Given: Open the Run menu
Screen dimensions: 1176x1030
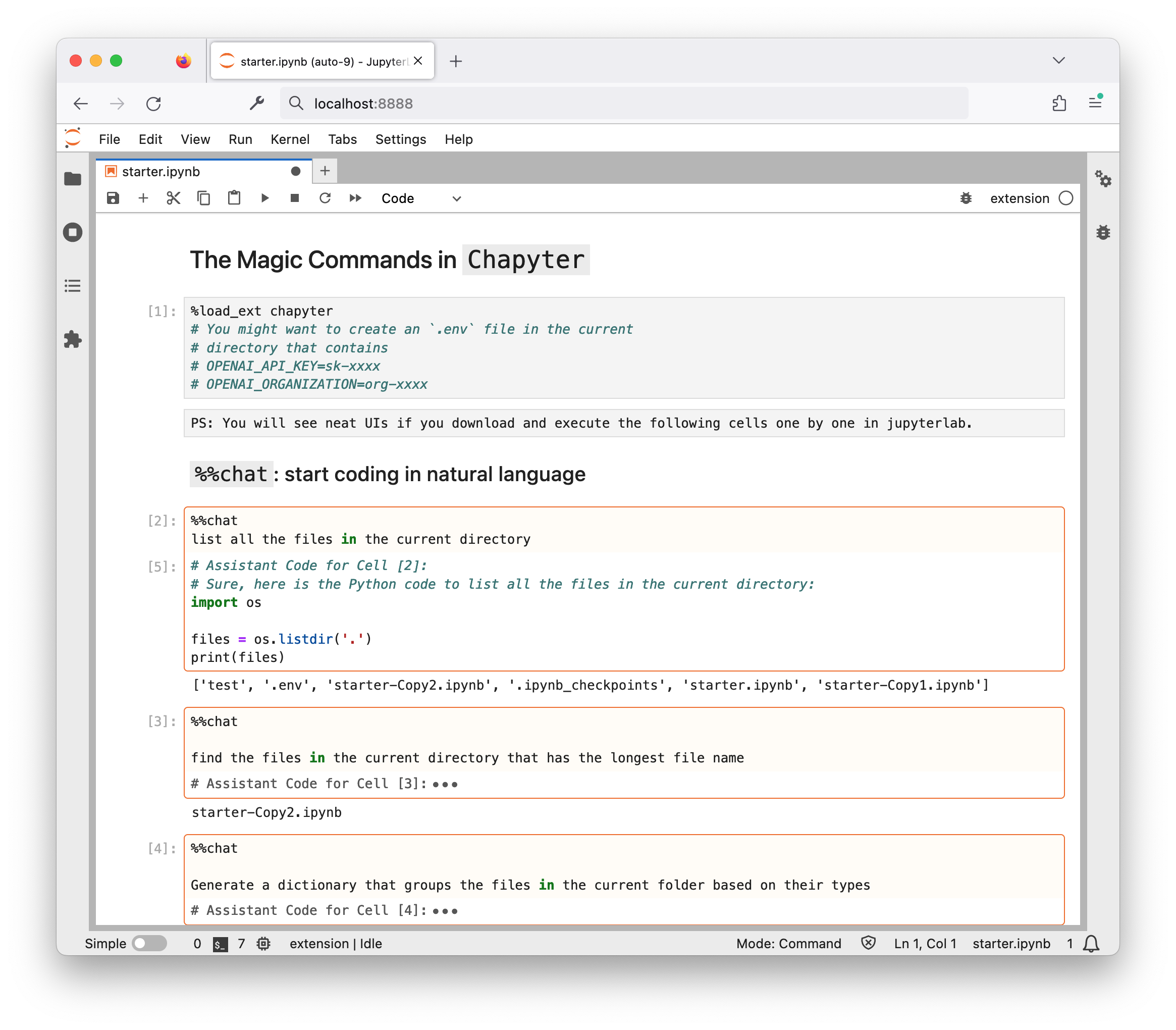Looking at the screenshot, I should (240, 139).
